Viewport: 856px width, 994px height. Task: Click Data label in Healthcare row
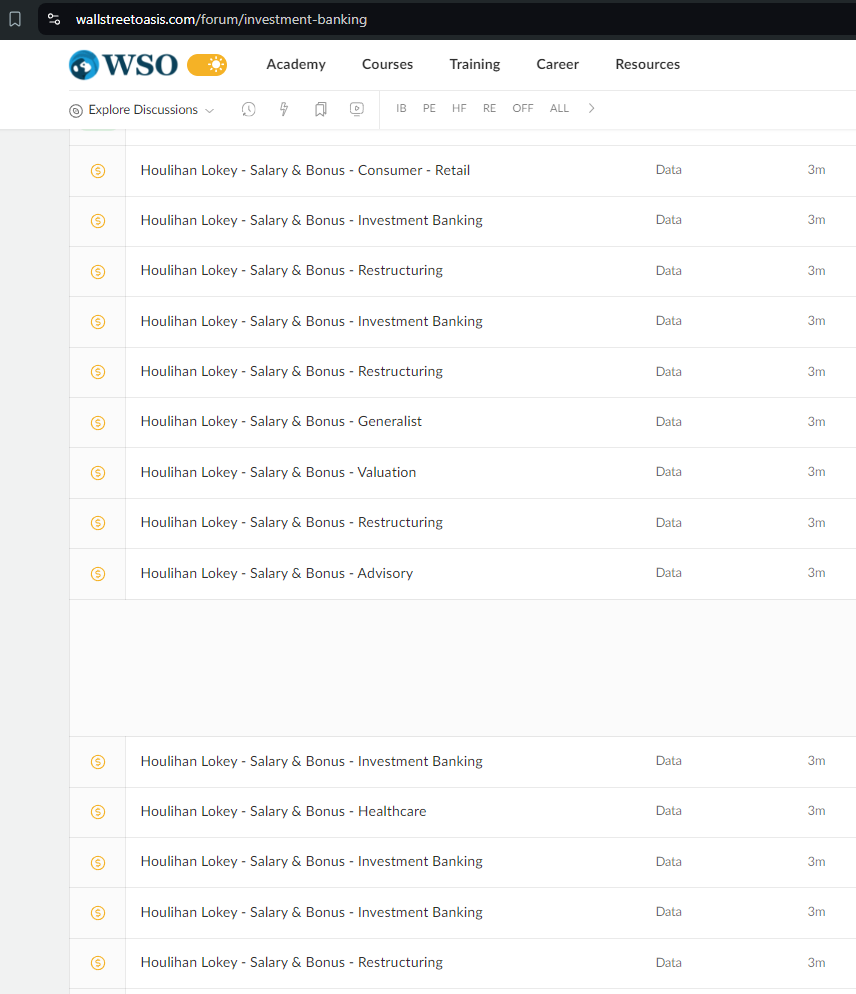(668, 811)
